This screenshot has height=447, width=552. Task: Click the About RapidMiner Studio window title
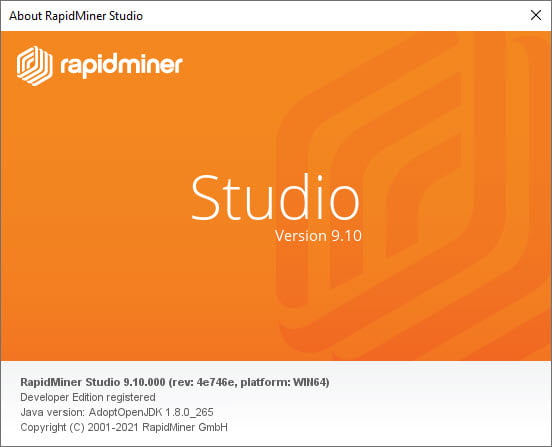coord(76,16)
